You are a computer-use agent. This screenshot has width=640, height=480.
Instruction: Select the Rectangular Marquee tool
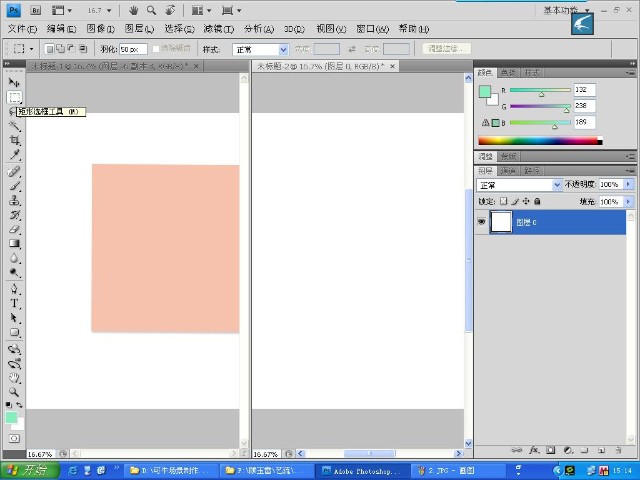point(14,97)
